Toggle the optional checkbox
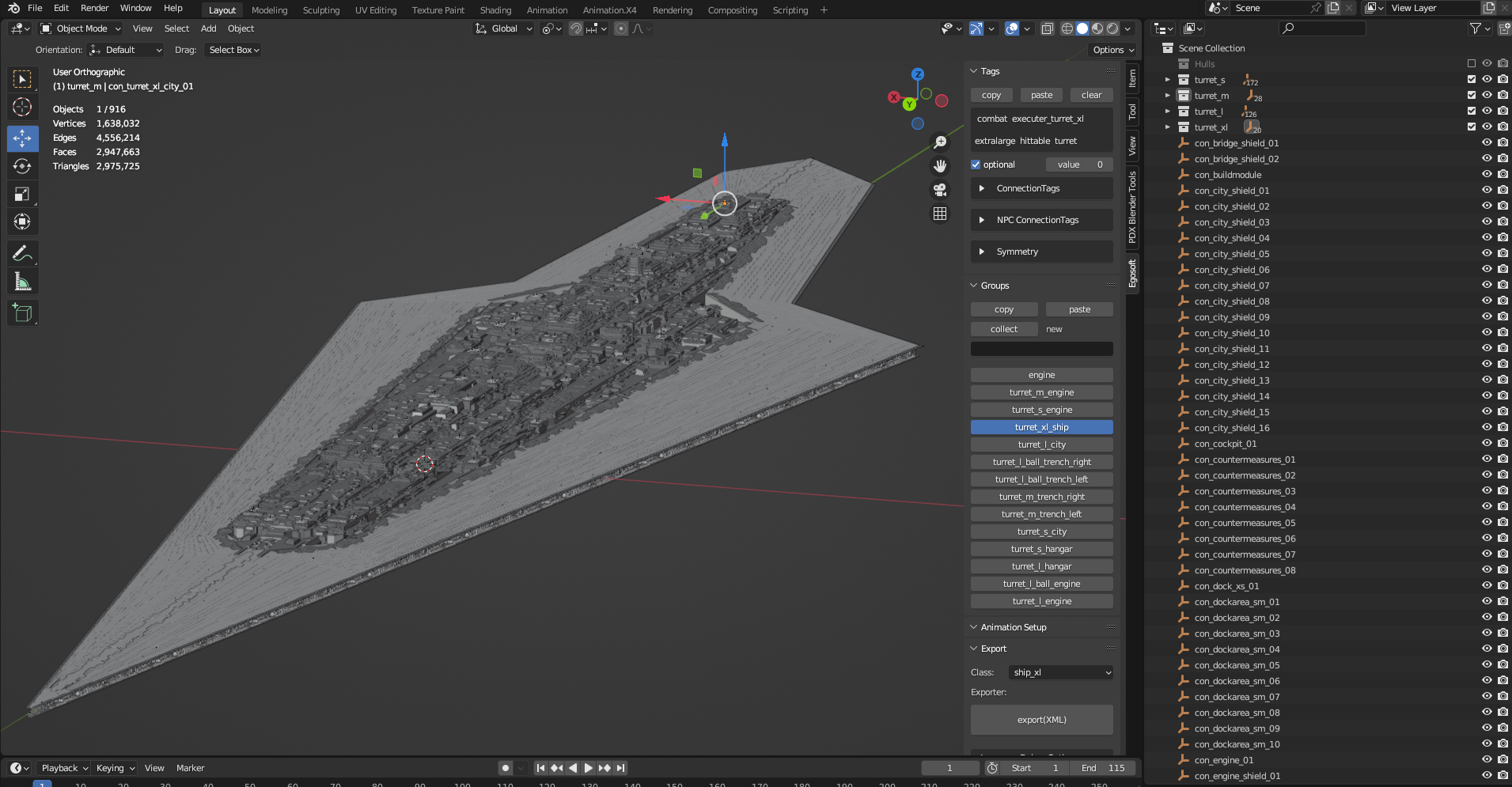Image resolution: width=1512 pixels, height=787 pixels. pyautogui.click(x=976, y=165)
